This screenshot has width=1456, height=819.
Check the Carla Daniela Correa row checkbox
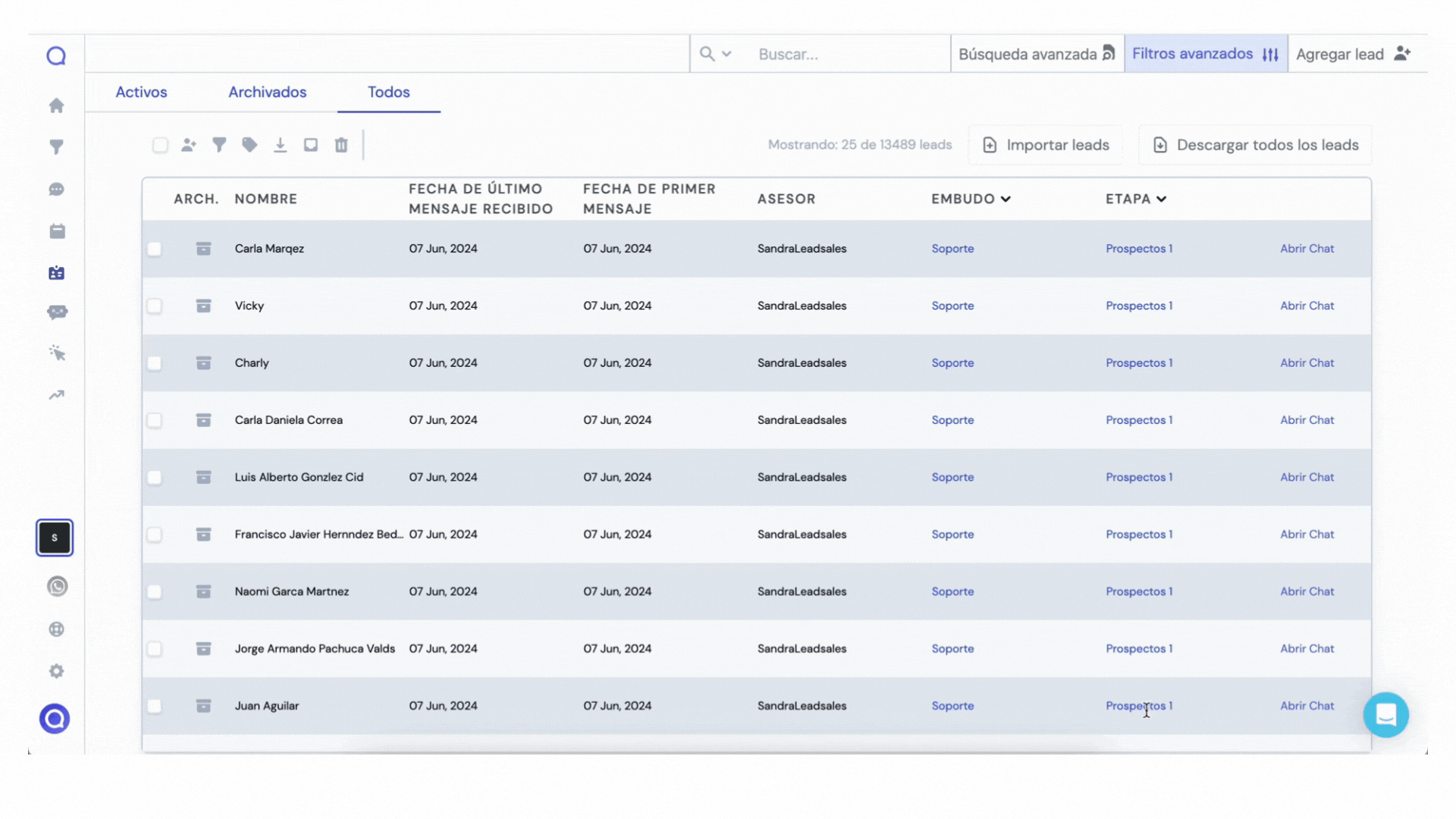click(x=155, y=420)
